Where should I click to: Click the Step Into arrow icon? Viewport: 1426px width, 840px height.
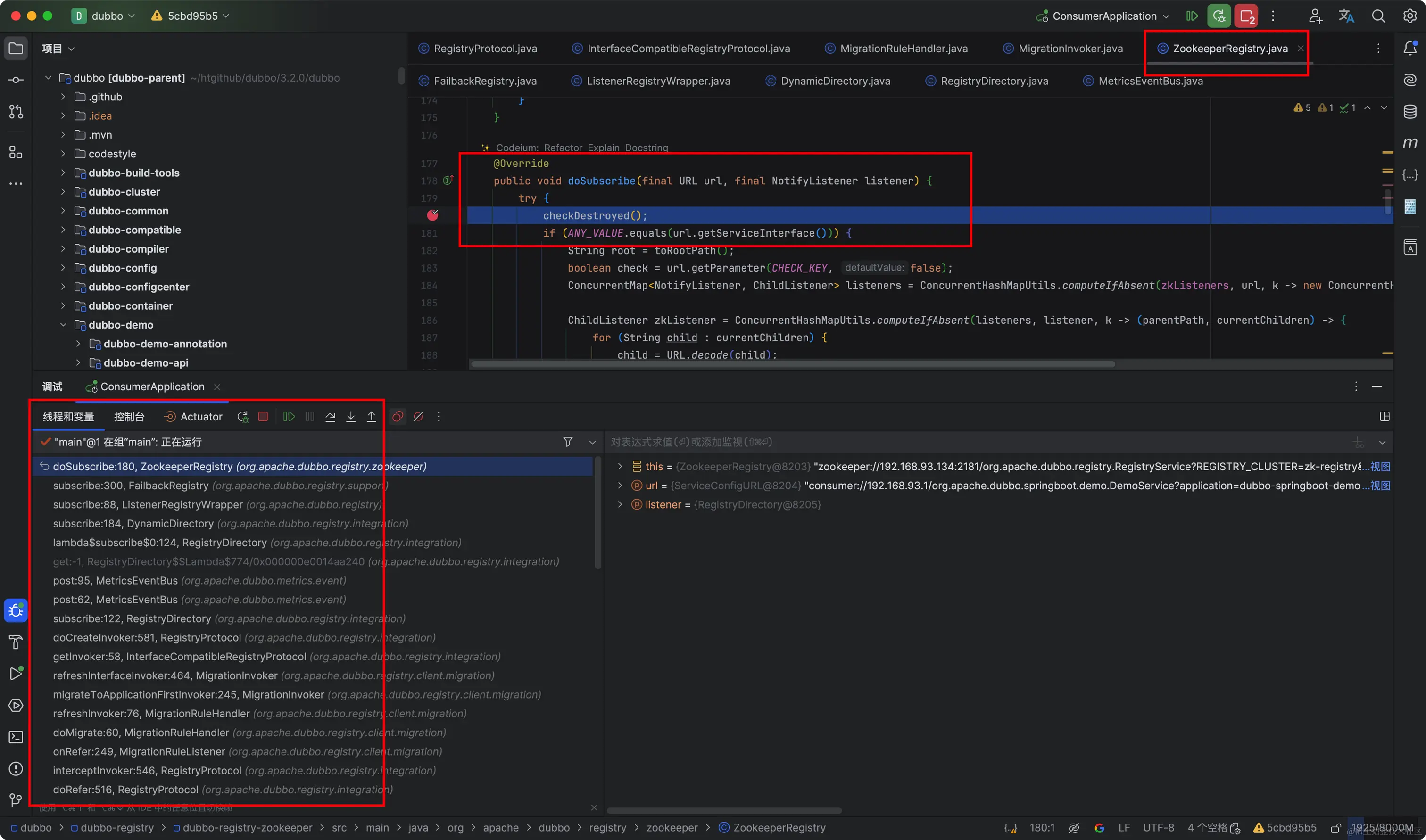351,417
